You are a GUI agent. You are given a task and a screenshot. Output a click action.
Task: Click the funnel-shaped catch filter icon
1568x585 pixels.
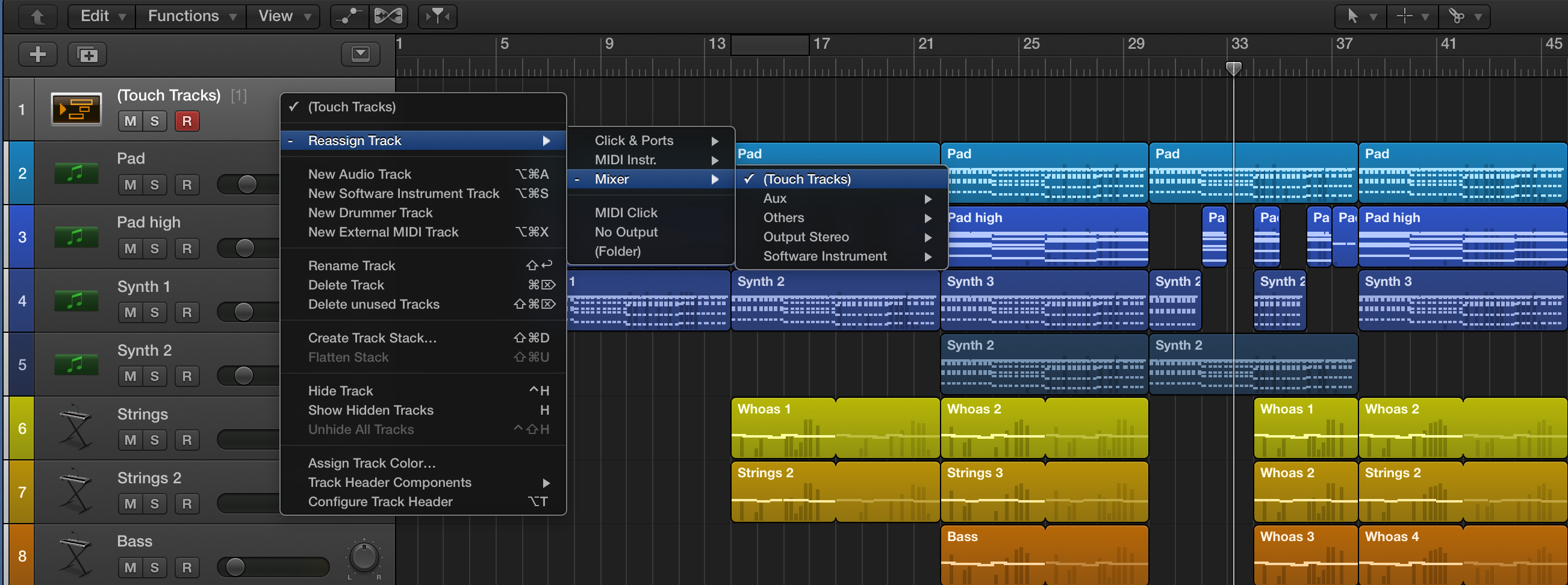437,16
